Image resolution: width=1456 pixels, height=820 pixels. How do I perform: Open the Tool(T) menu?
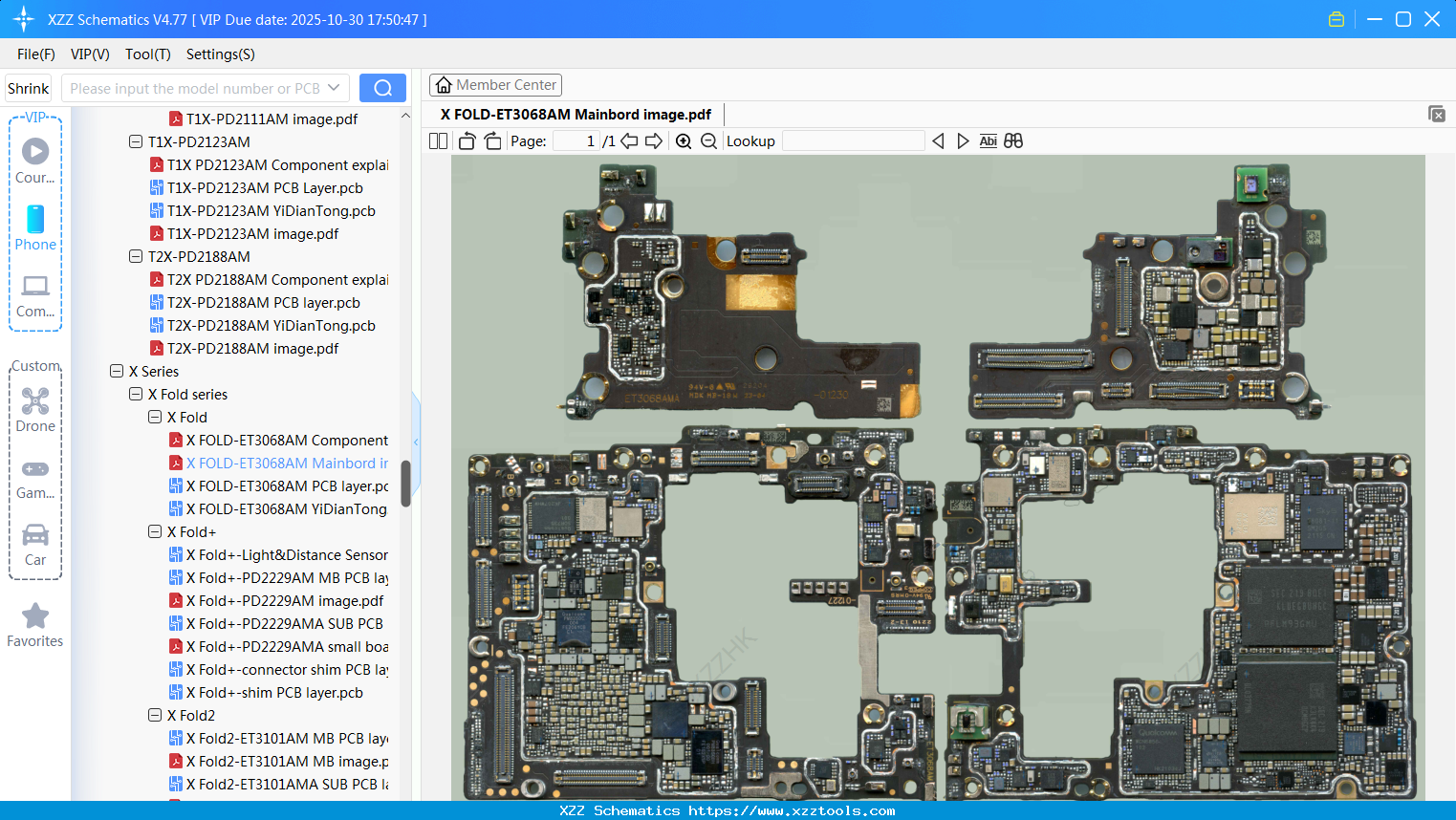click(x=147, y=54)
